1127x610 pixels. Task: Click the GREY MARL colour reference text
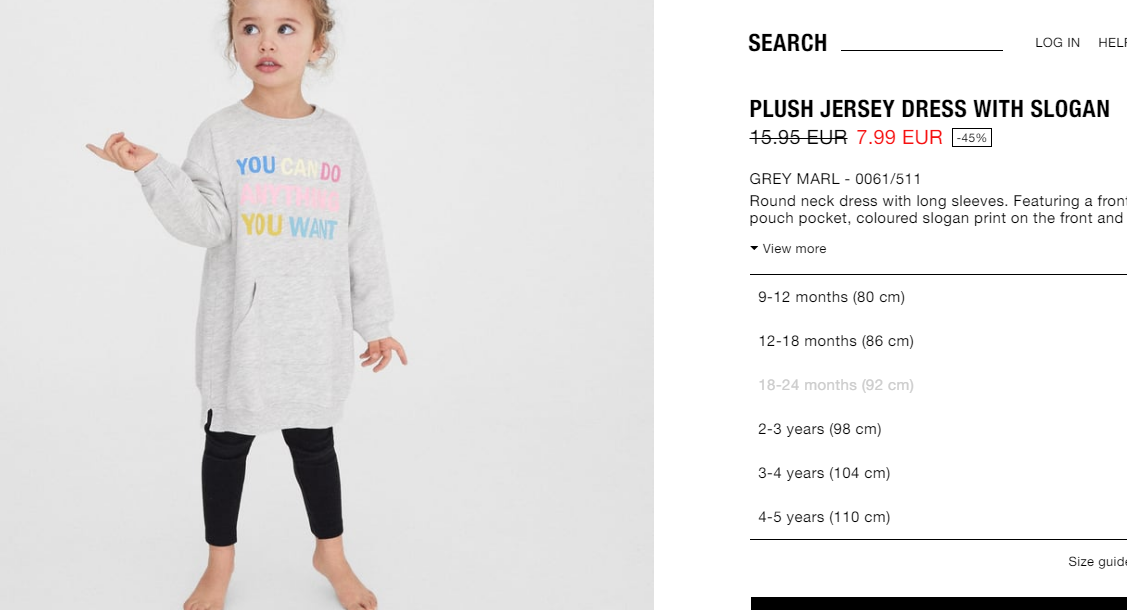[835, 179]
